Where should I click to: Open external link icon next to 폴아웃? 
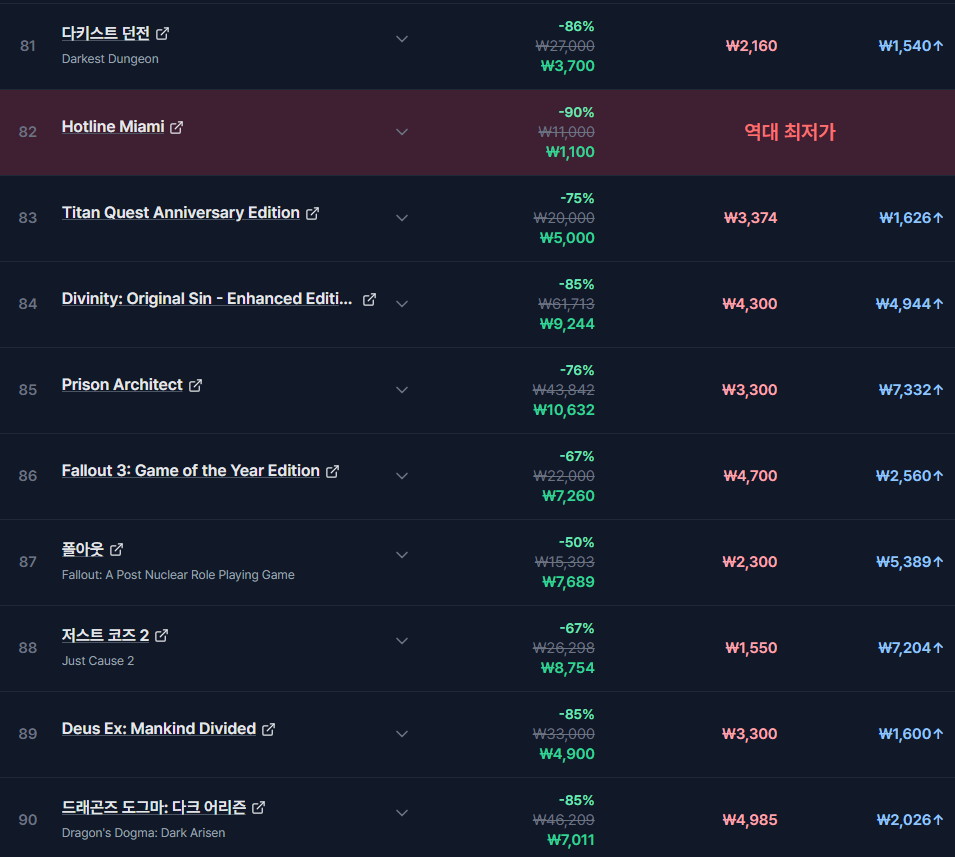click(117, 549)
